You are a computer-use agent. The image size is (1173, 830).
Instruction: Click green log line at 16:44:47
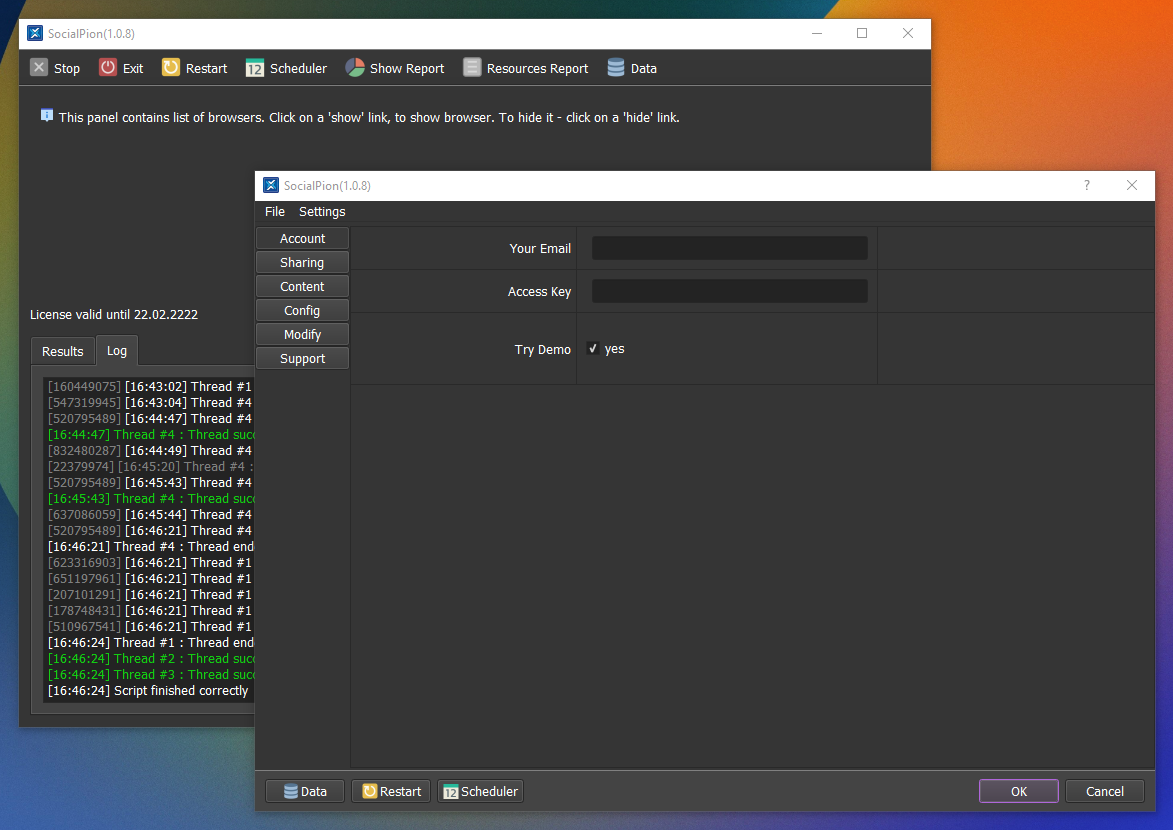(151, 435)
